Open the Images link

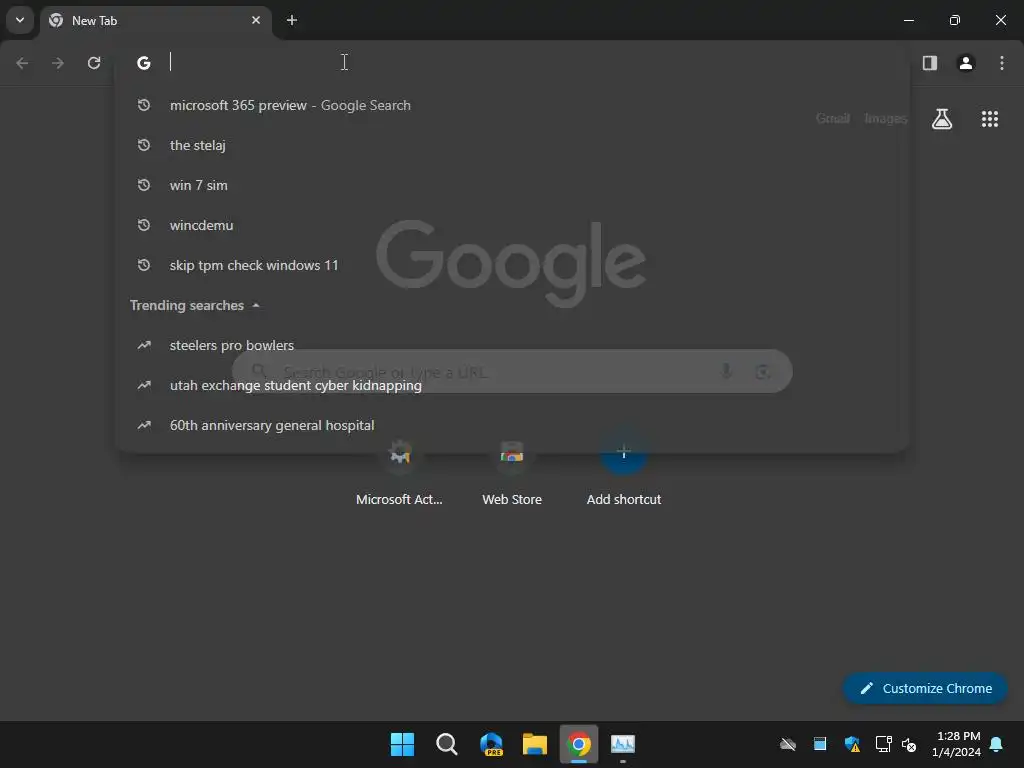(886, 118)
